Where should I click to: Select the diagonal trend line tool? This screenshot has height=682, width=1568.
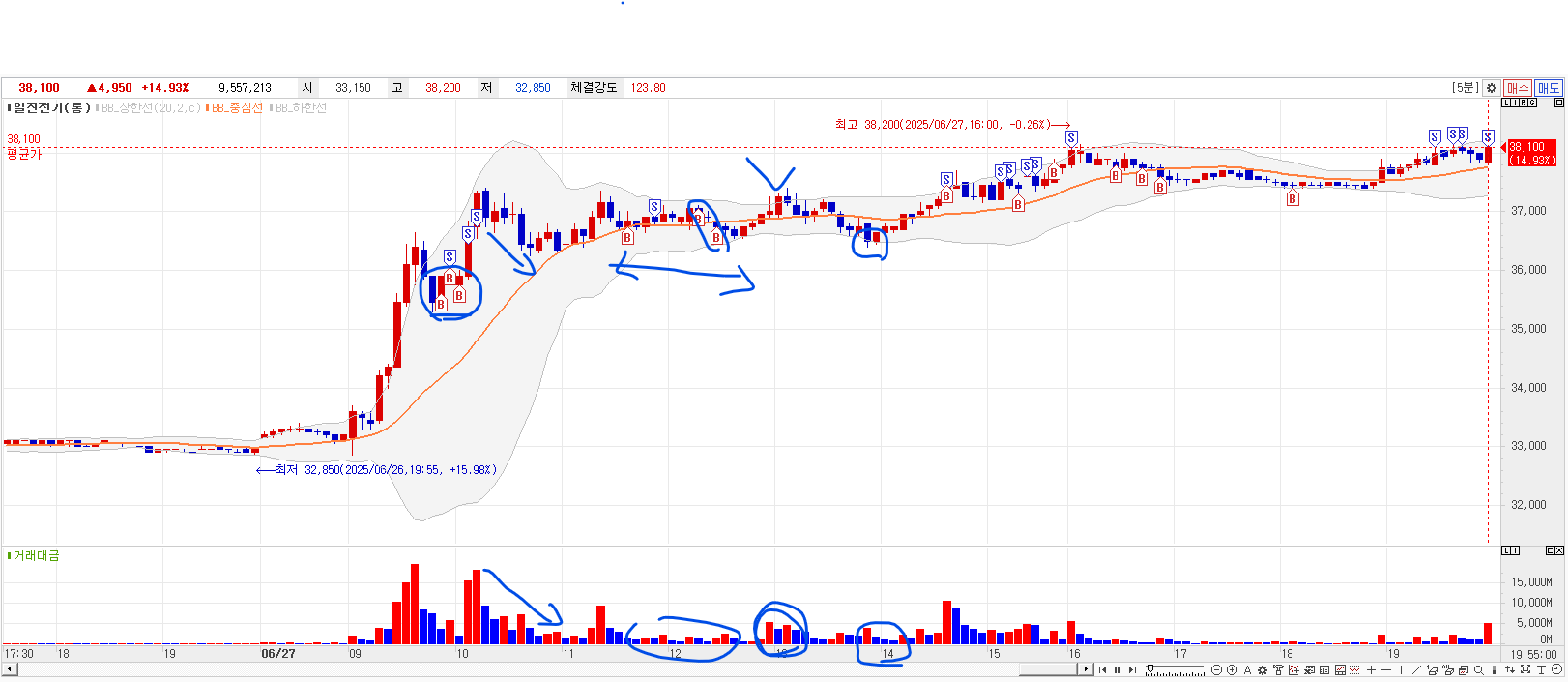[1416, 669]
